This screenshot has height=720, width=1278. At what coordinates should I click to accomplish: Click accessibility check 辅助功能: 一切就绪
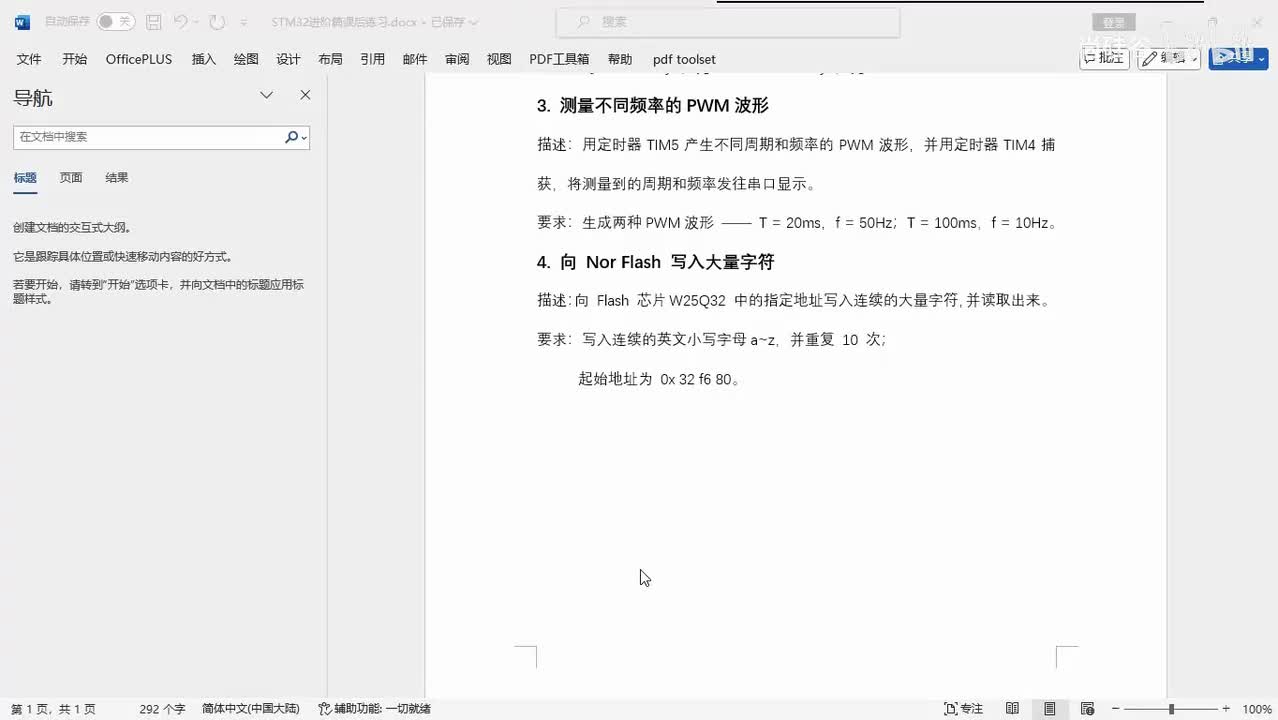tap(375, 709)
